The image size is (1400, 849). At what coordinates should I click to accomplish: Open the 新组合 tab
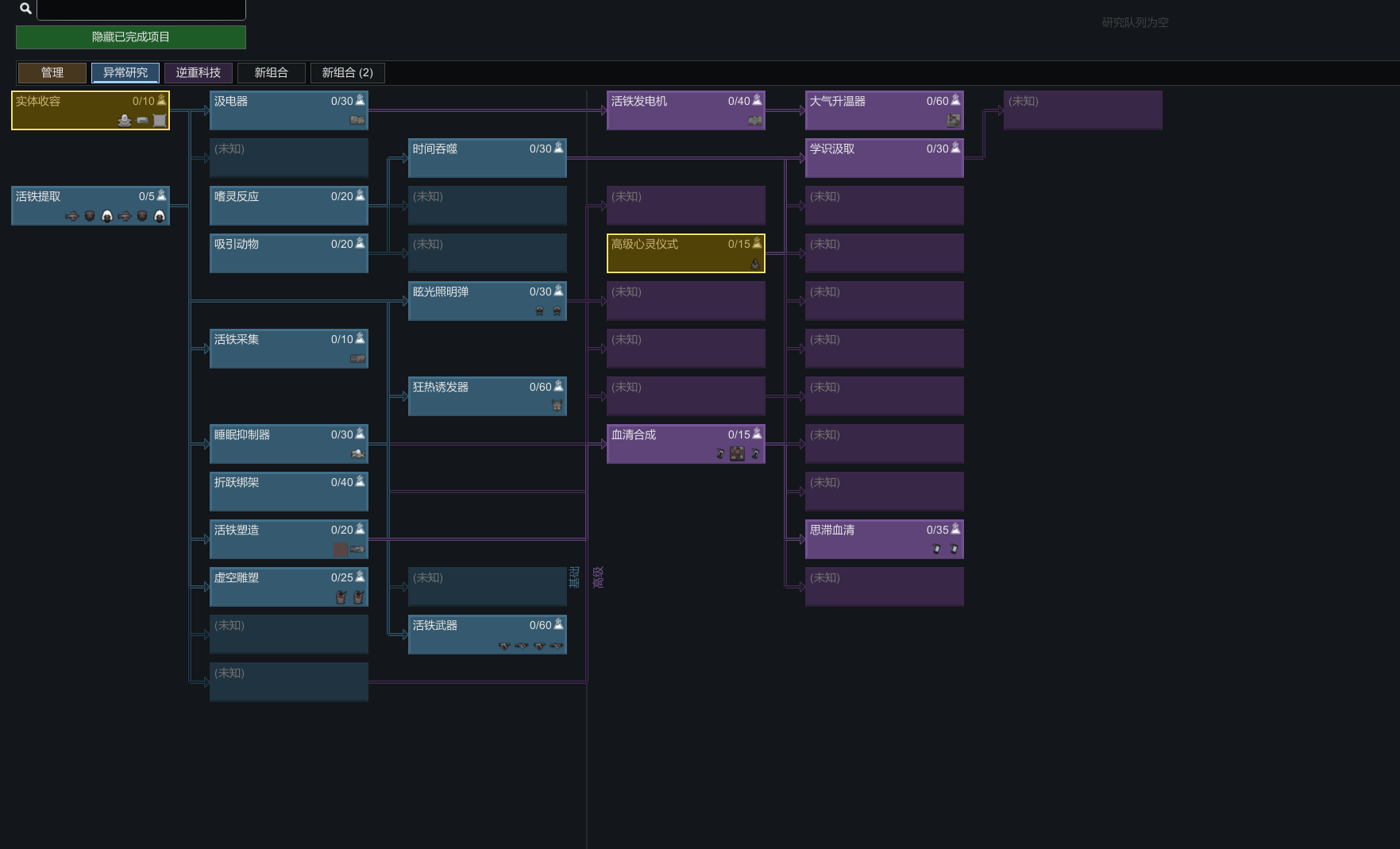(272, 72)
